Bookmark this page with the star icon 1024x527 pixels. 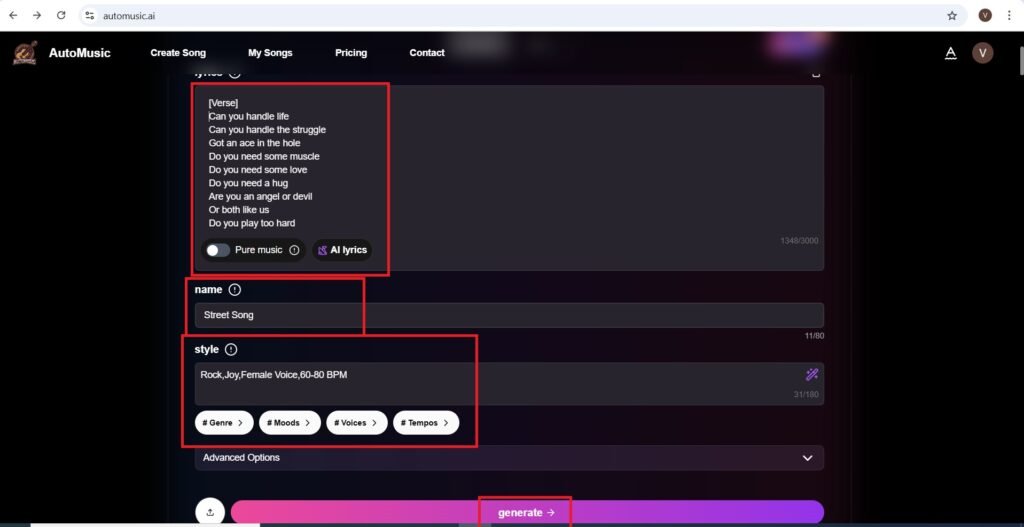[952, 16]
